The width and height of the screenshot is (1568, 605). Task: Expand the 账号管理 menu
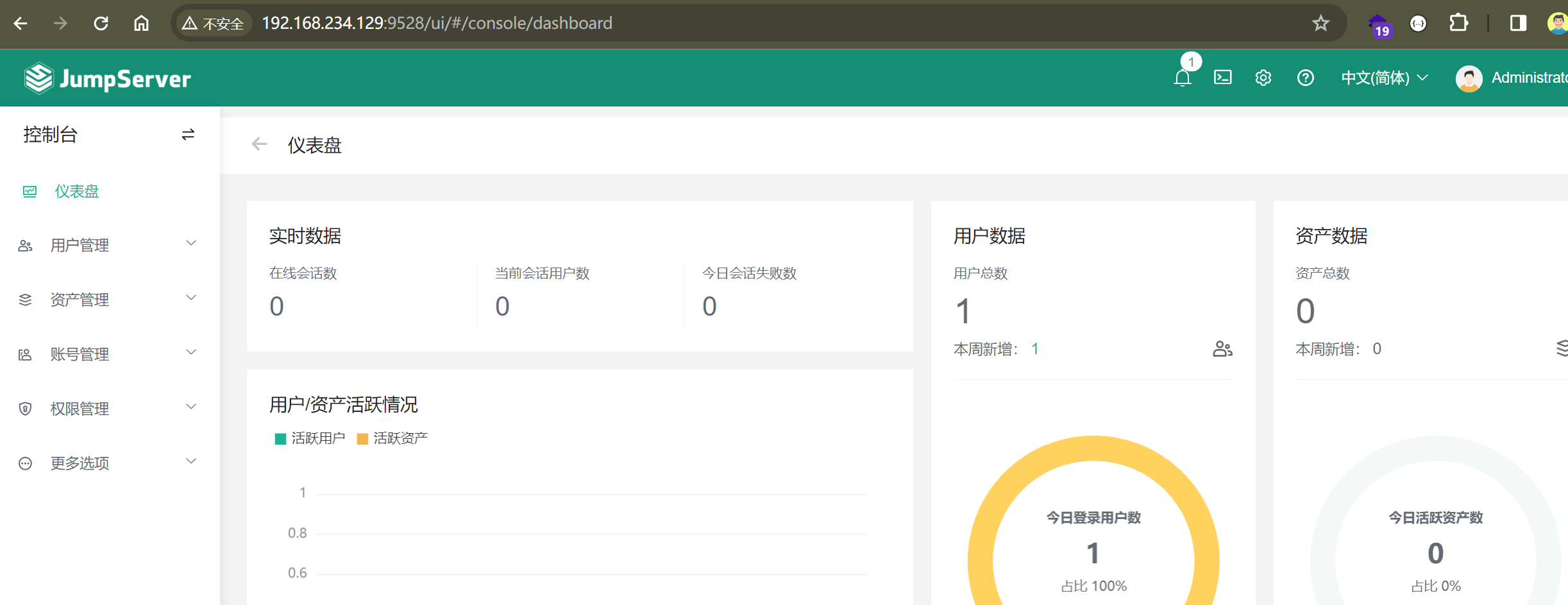[x=110, y=354]
